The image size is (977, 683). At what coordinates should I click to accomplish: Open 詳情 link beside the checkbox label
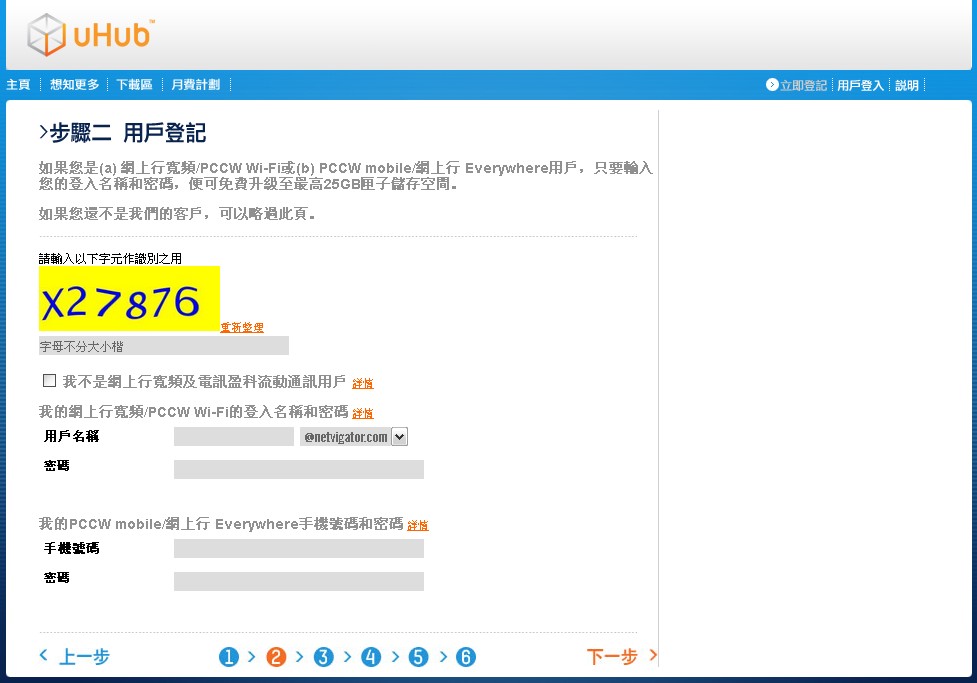pyautogui.click(x=363, y=384)
